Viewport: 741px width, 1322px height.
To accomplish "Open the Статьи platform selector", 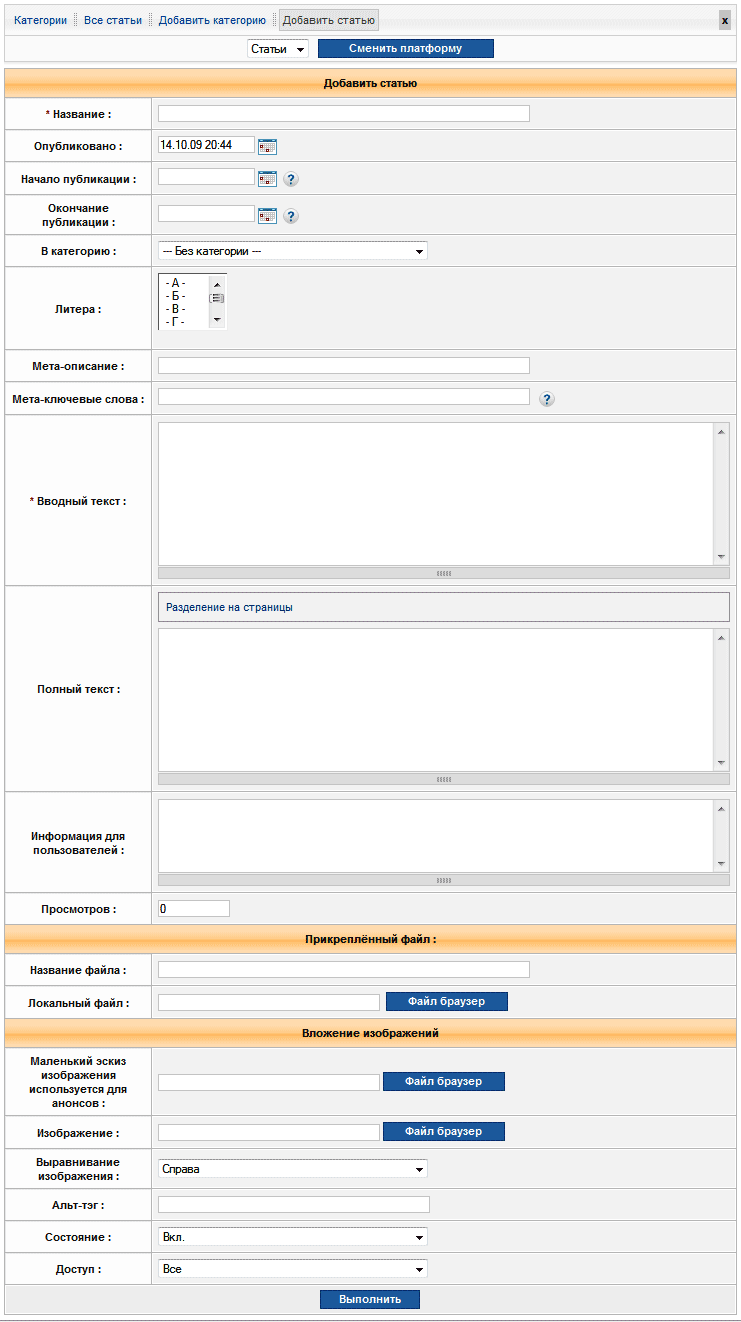I will pyautogui.click(x=278, y=49).
